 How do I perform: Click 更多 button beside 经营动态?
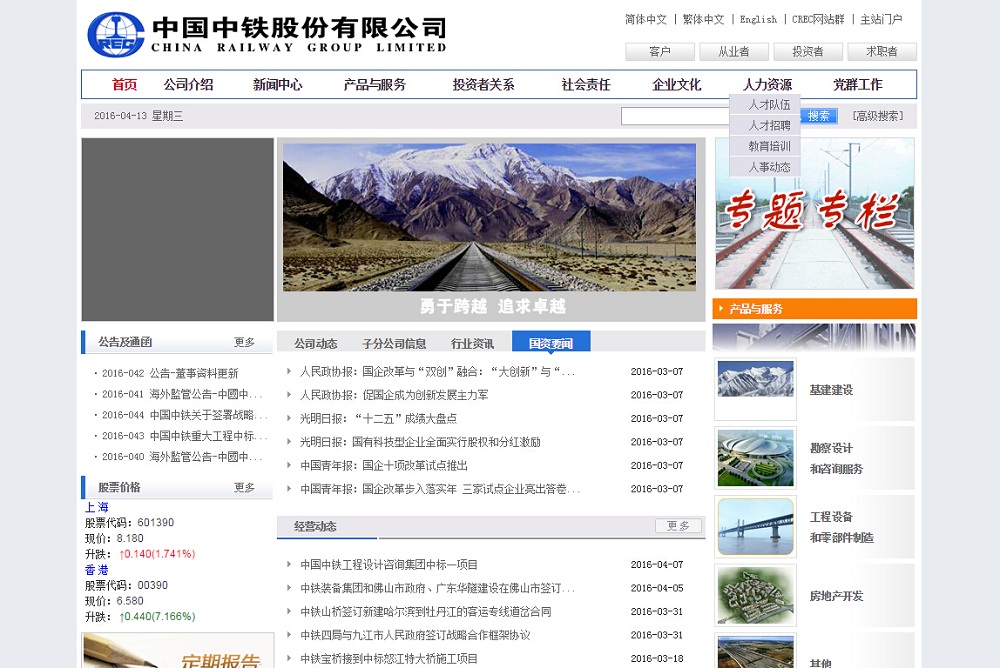click(679, 526)
